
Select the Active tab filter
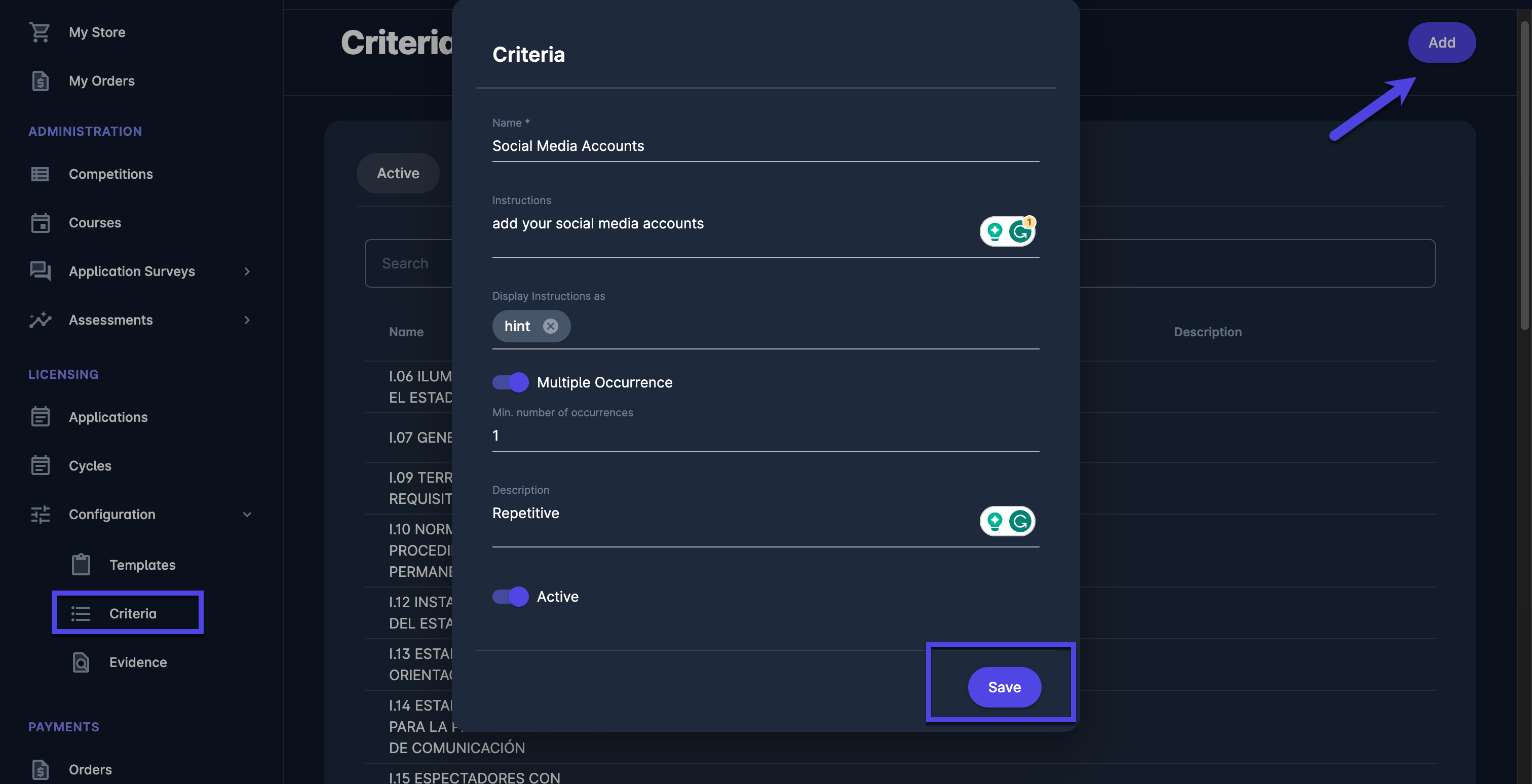tap(398, 173)
